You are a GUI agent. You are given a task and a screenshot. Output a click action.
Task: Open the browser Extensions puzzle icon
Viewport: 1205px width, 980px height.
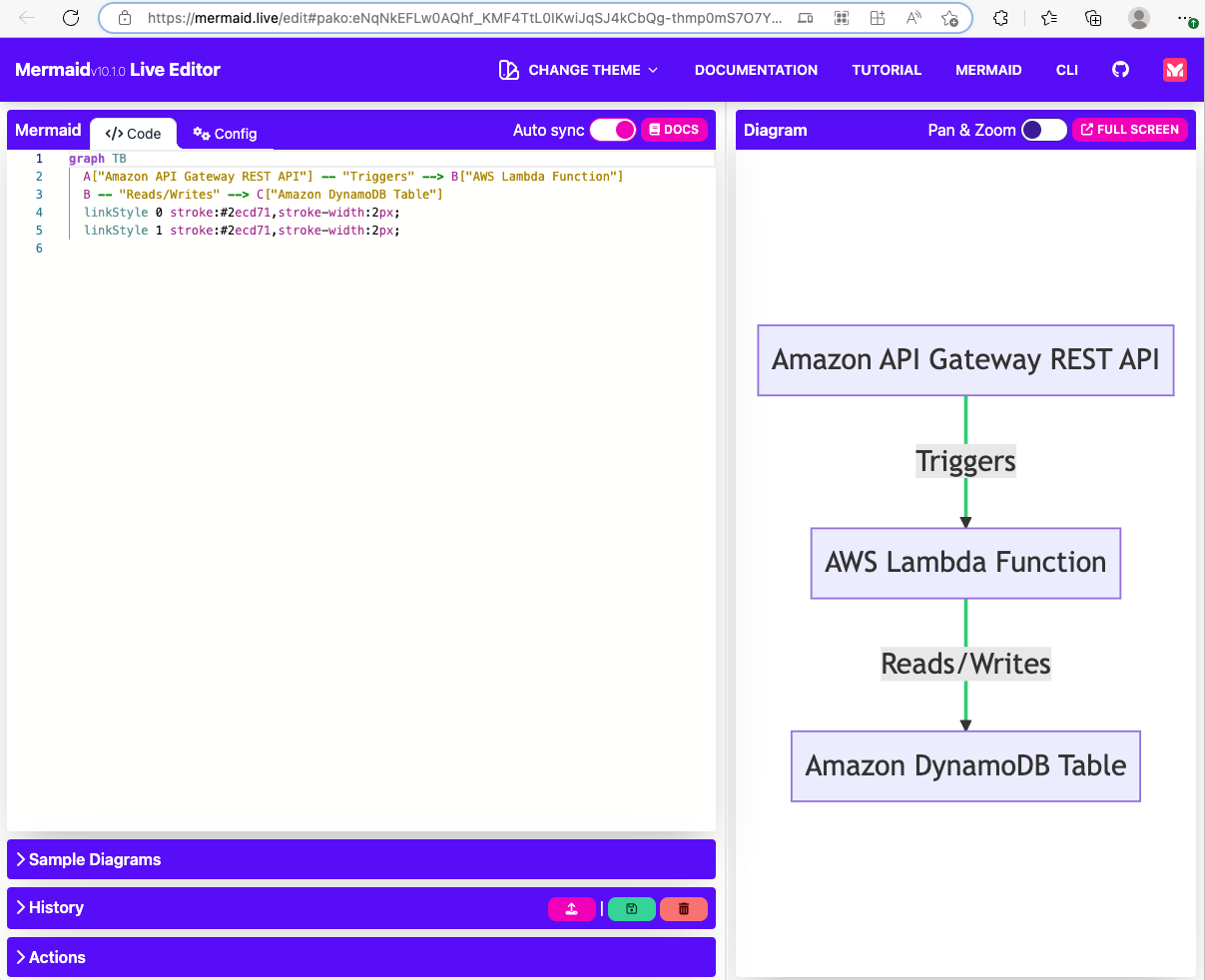tap(1001, 18)
